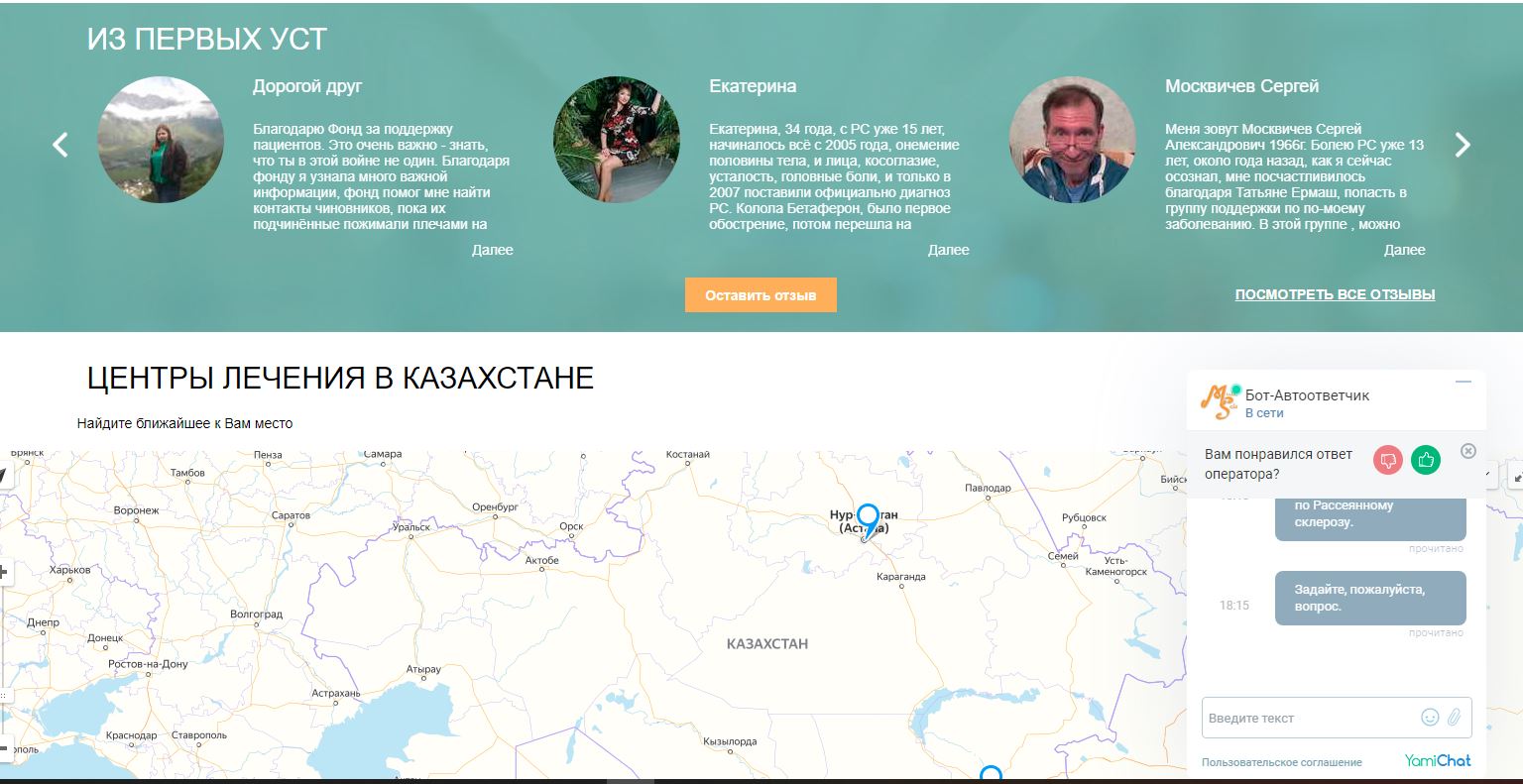
Task: Open ПОСМОТРЕТЬ ВСЕ ОТЗЫВЫ link
Action: pos(1335,294)
